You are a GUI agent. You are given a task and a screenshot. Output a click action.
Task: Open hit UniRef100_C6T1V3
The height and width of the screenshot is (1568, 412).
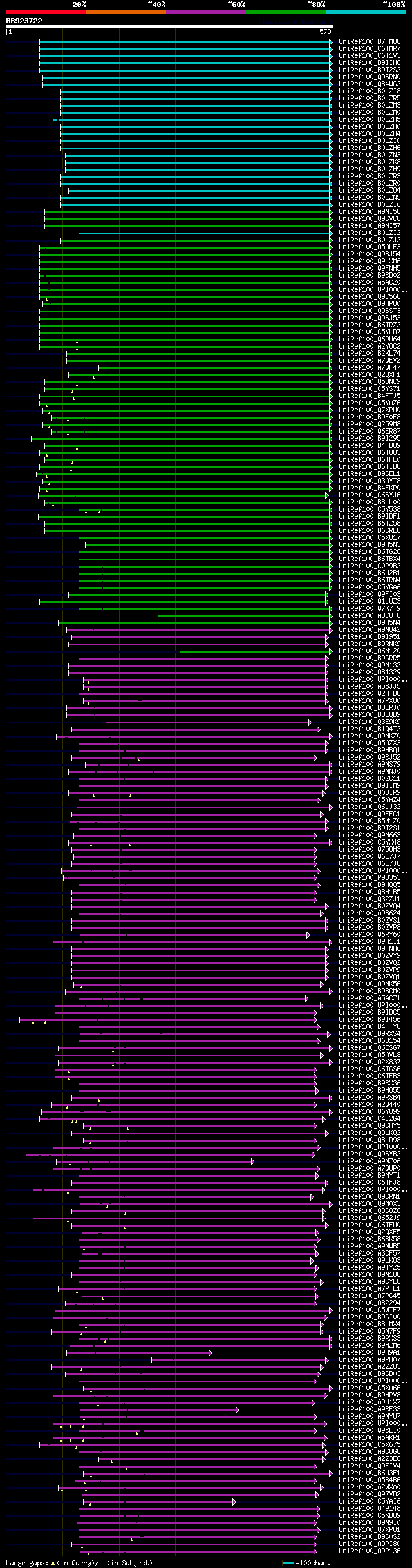point(370,56)
